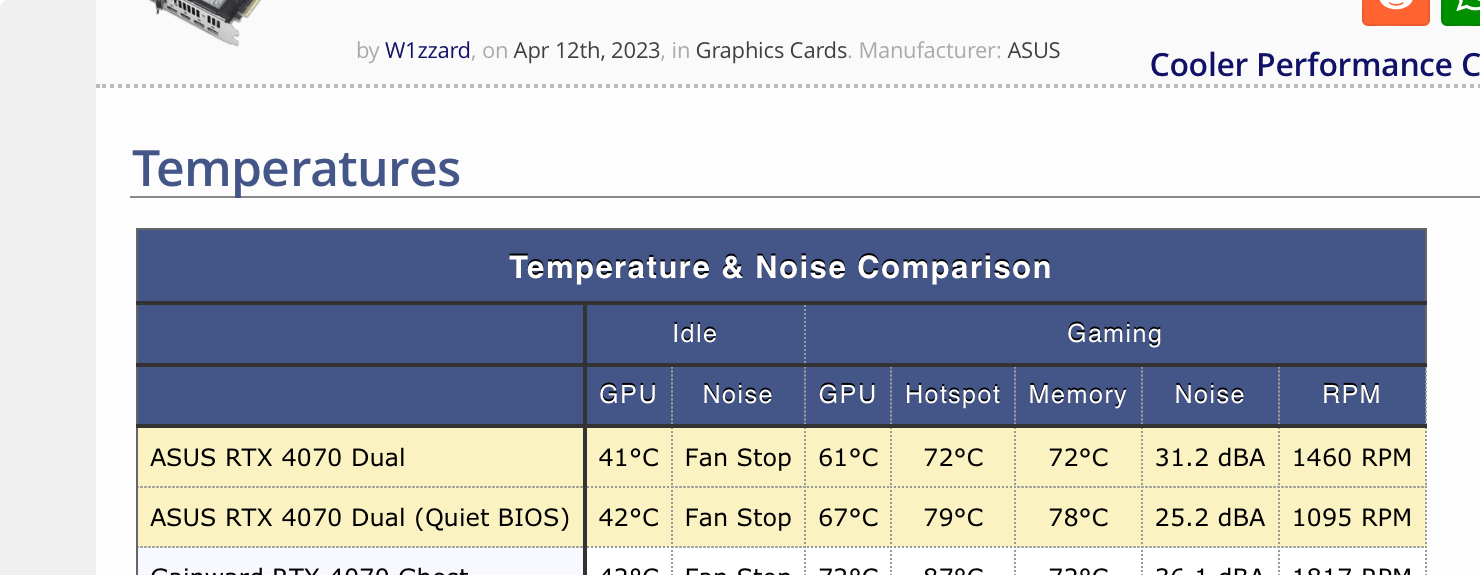
Task: Click the Memory column header
Action: click(1077, 395)
